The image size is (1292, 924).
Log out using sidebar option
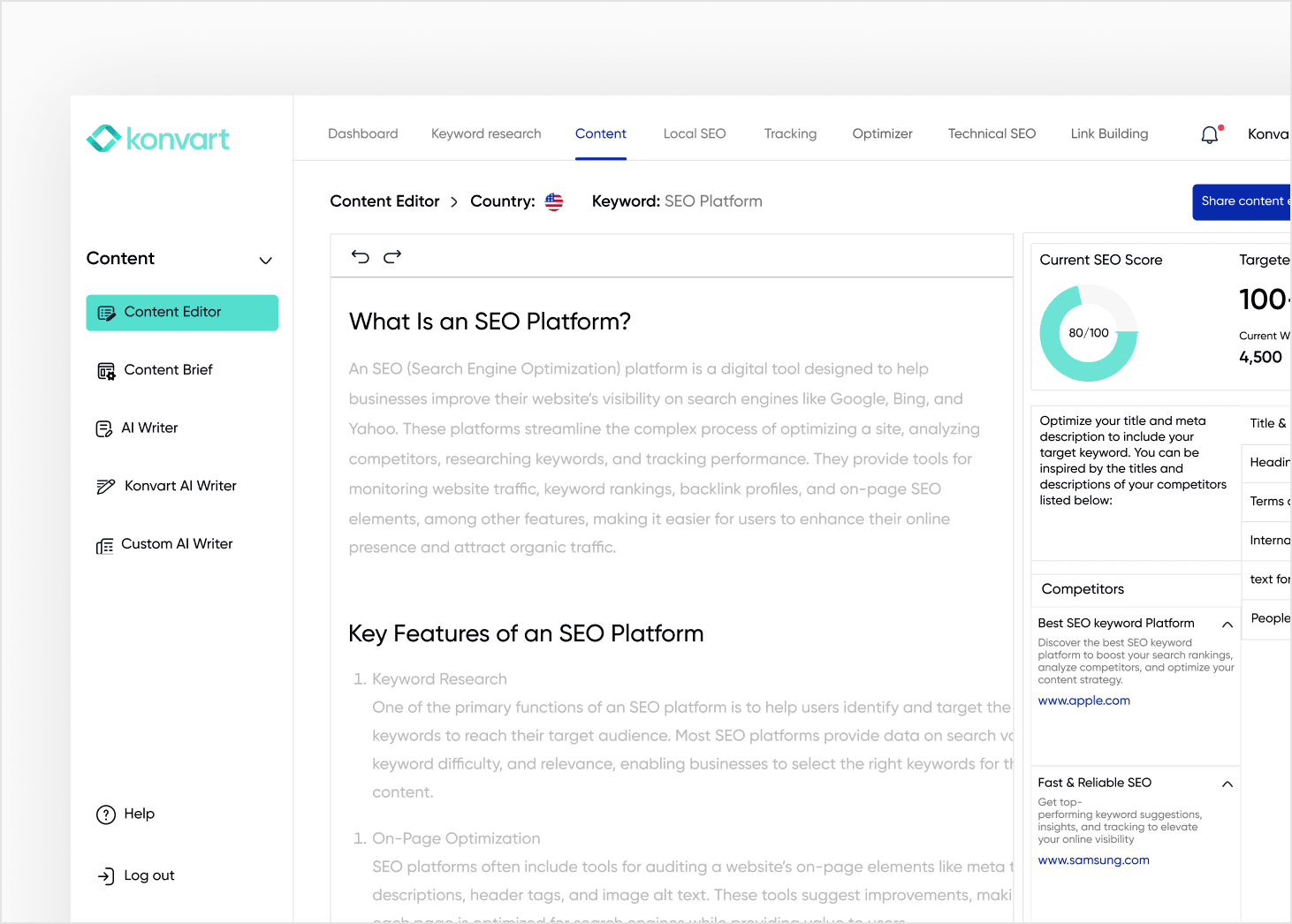click(148, 875)
